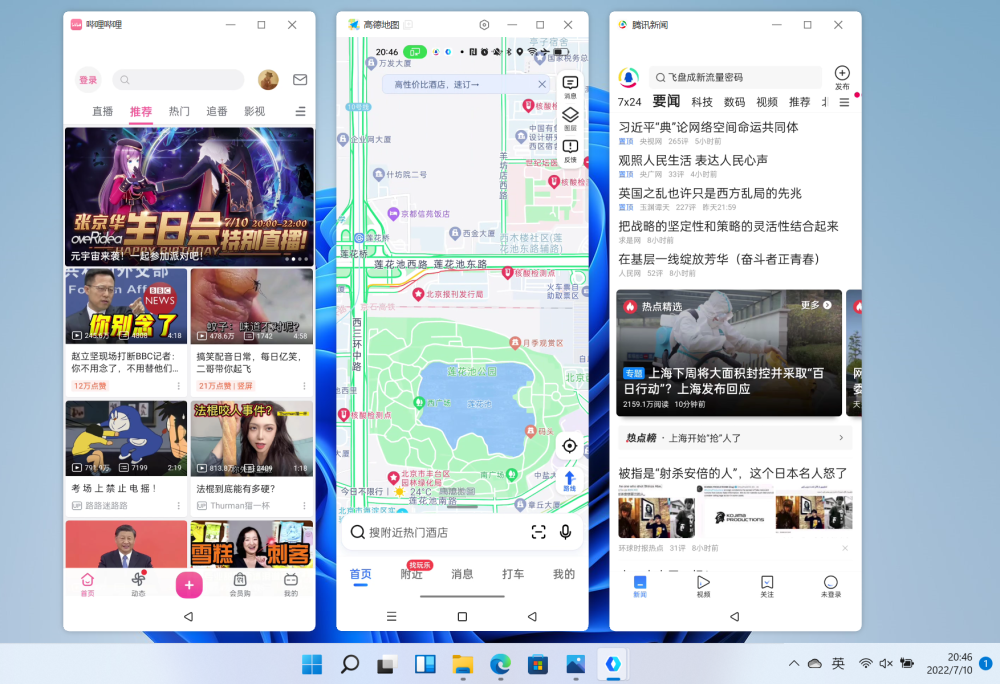
Task: Dismiss 环球时报 news item with X
Action: coord(844,548)
